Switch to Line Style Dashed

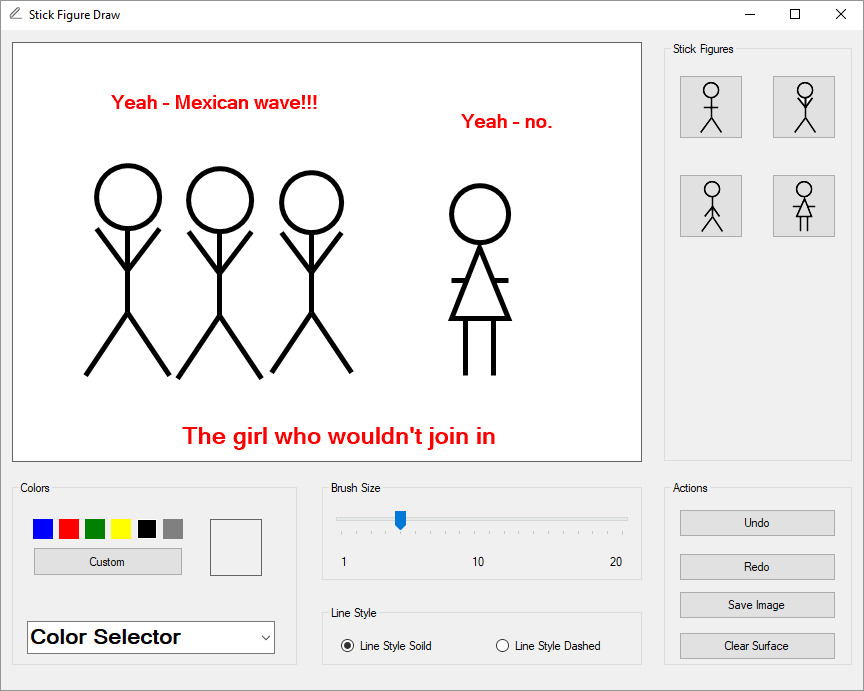click(x=503, y=646)
